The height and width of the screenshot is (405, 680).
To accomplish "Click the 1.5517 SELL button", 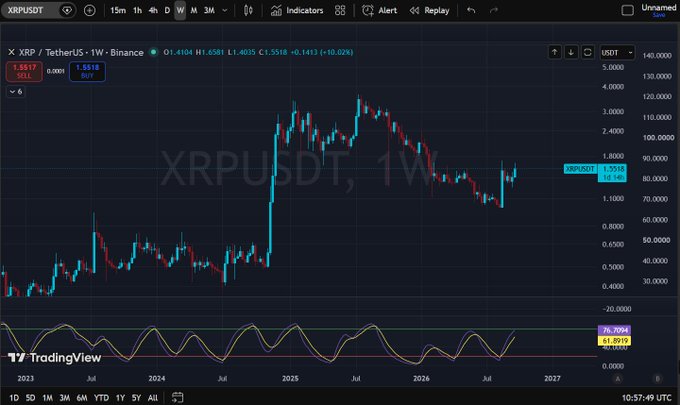I will point(24,71).
